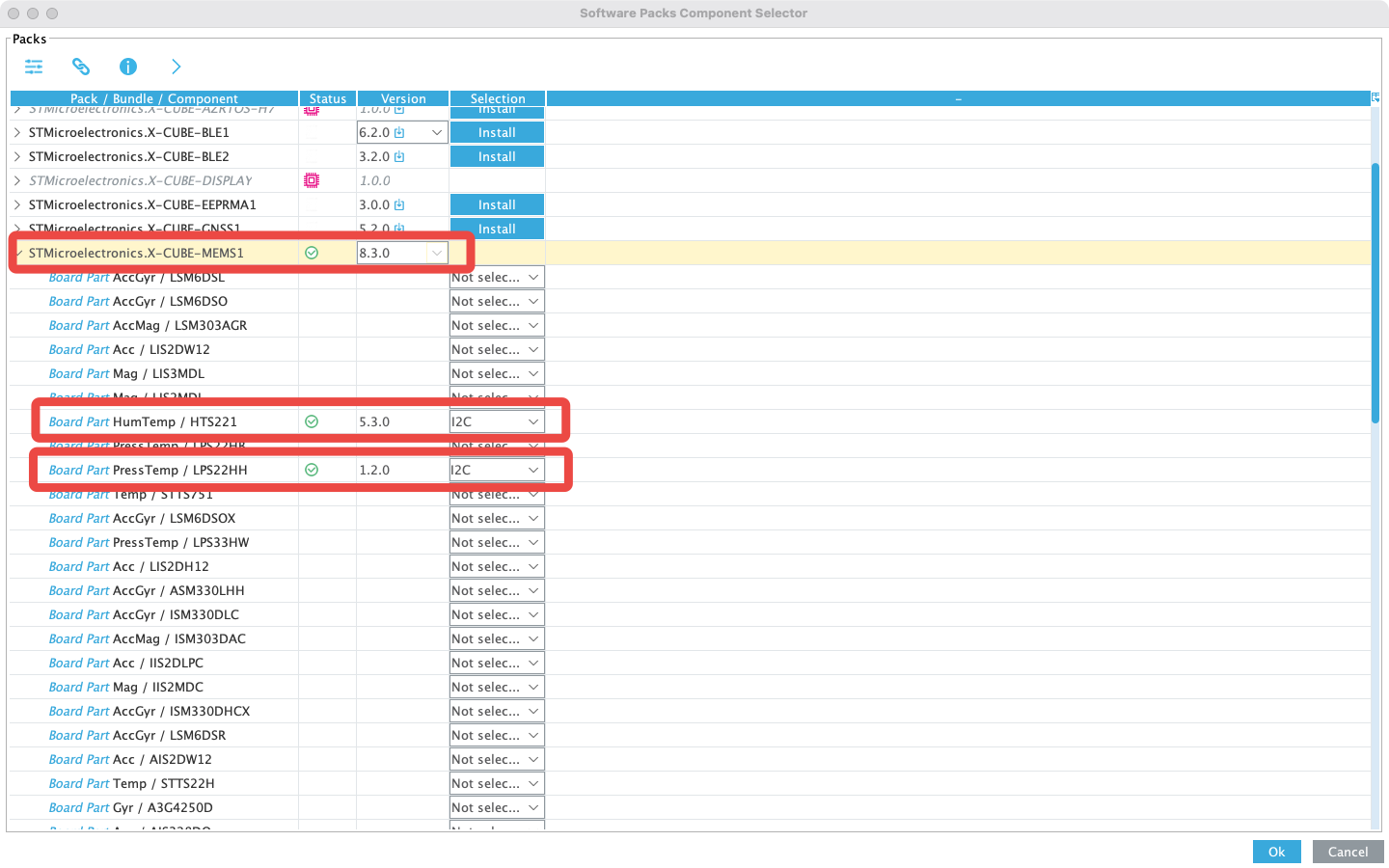The width and height of the screenshot is (1389, 868).
Task: Open selection dropdown for AccGyr / LSM6DSOX
Action: tap(498, 518)
